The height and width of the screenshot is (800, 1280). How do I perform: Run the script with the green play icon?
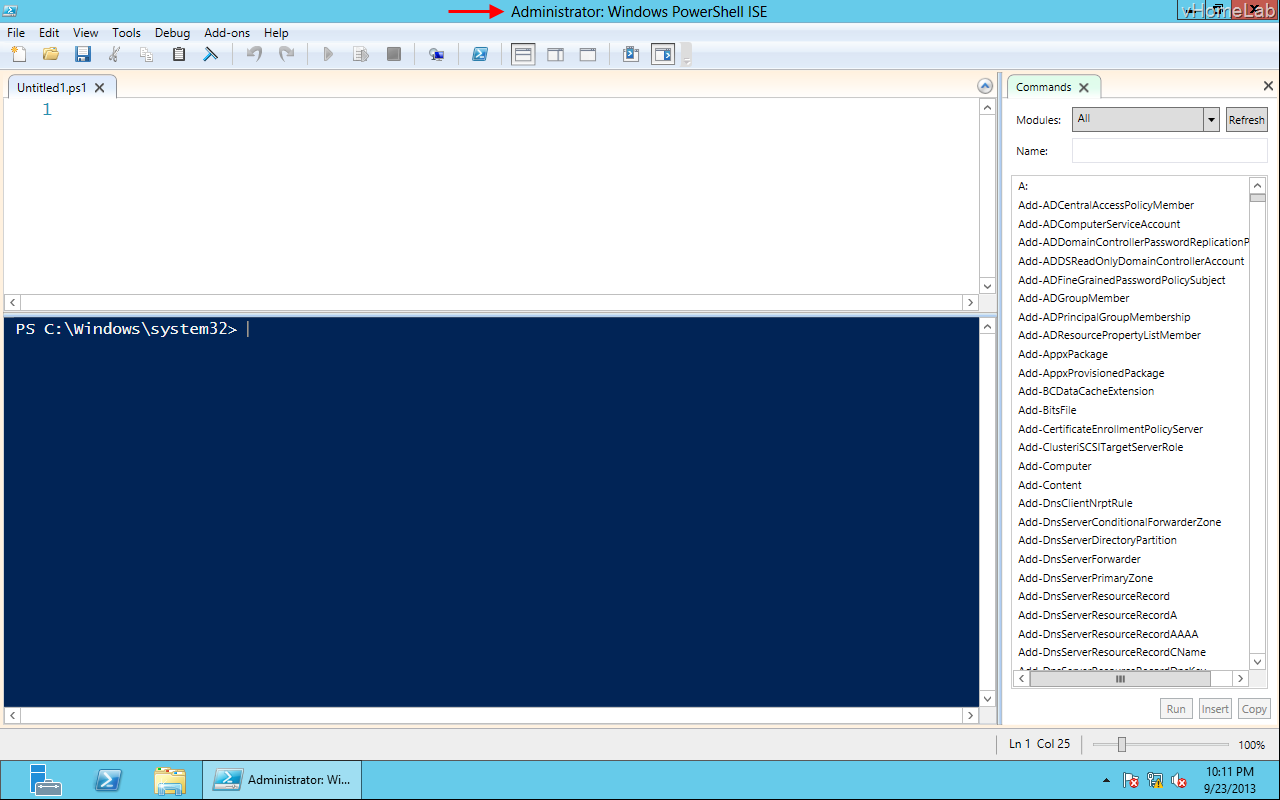(328, 54)
